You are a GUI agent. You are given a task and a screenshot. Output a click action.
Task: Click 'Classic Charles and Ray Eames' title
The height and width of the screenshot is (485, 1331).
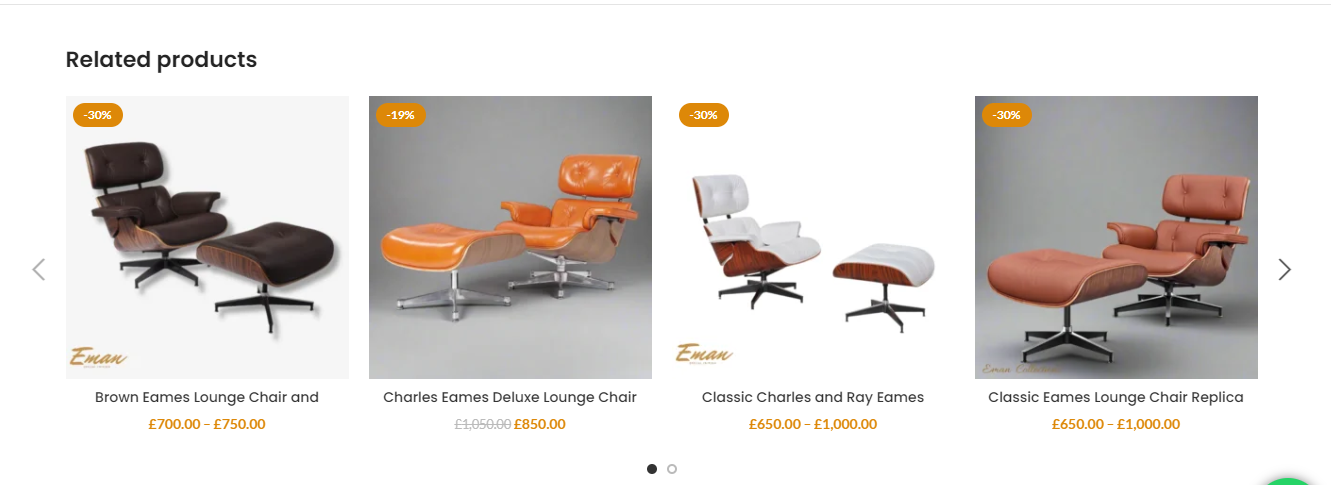[x=813, y=397]
